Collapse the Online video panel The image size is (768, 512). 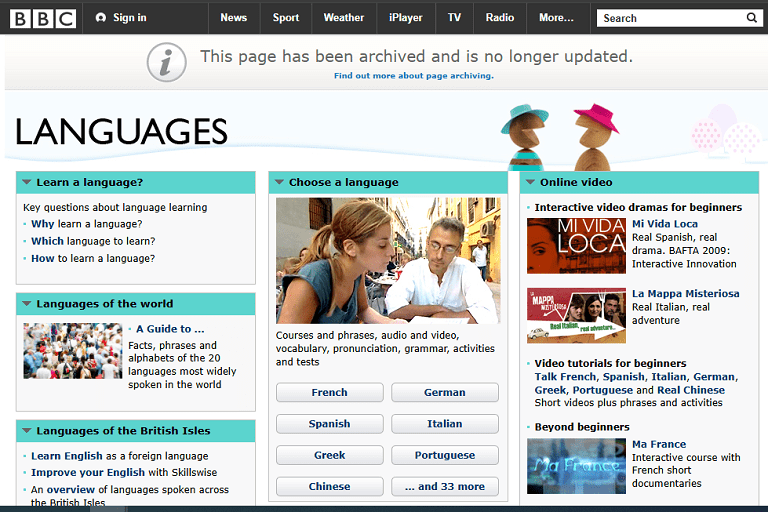[530, 182]
